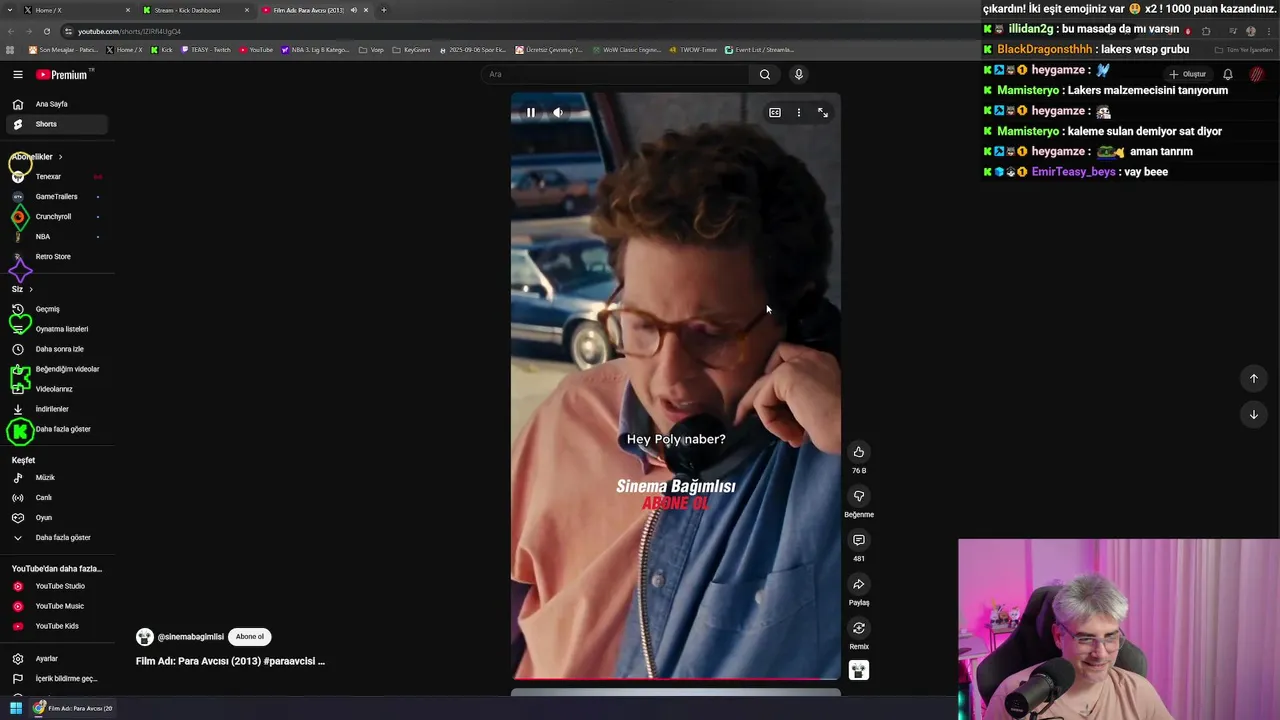Expand Daha fazla göster under Keşfet
This screenshot has height=720, width=1280.
(56, 538)
